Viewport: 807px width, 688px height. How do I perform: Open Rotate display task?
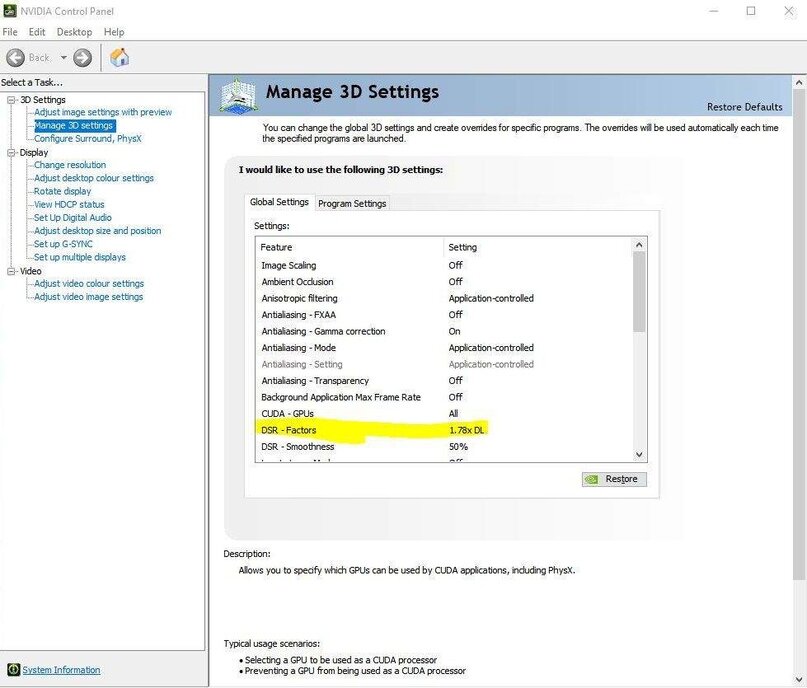click(x=62, y=191)
